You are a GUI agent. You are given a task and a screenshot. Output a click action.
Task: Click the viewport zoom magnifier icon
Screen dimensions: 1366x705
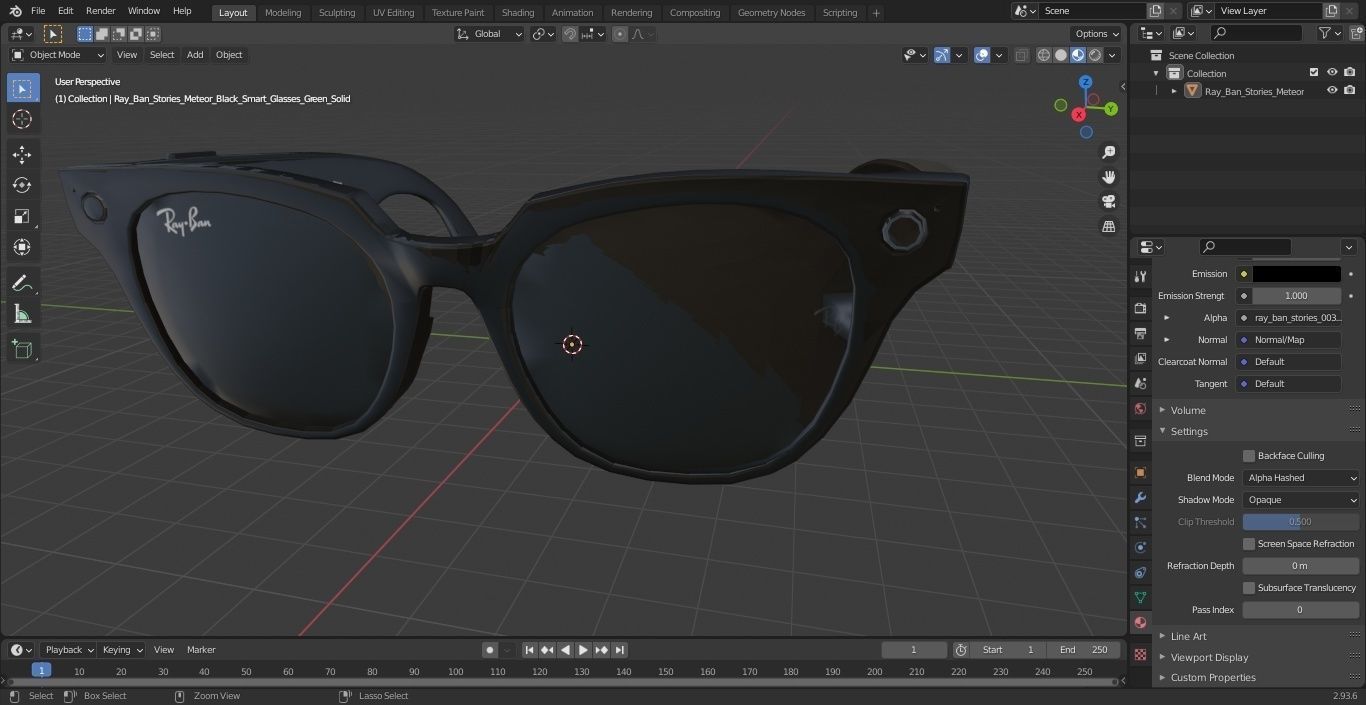pyautogui.click(x=1109, y=152)
